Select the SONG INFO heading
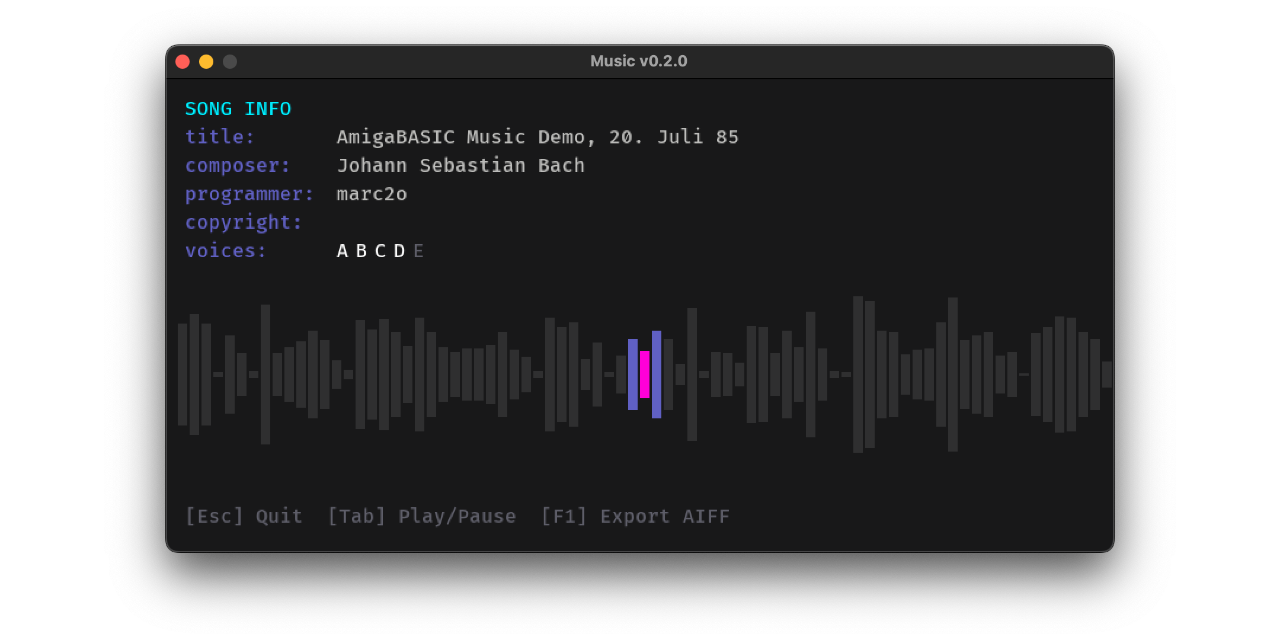The width and height of the screenshot is (1280, 640). [x=238, y=109]
